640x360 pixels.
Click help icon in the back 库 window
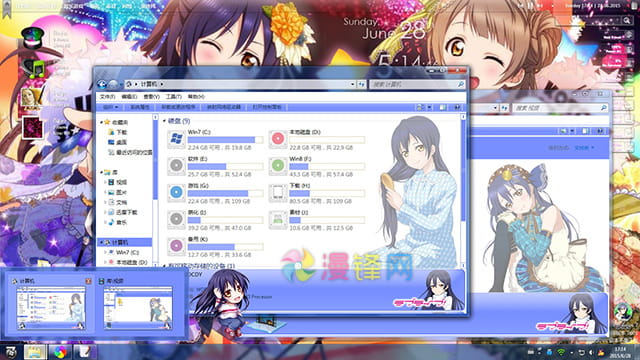click(x=600, y=131)
